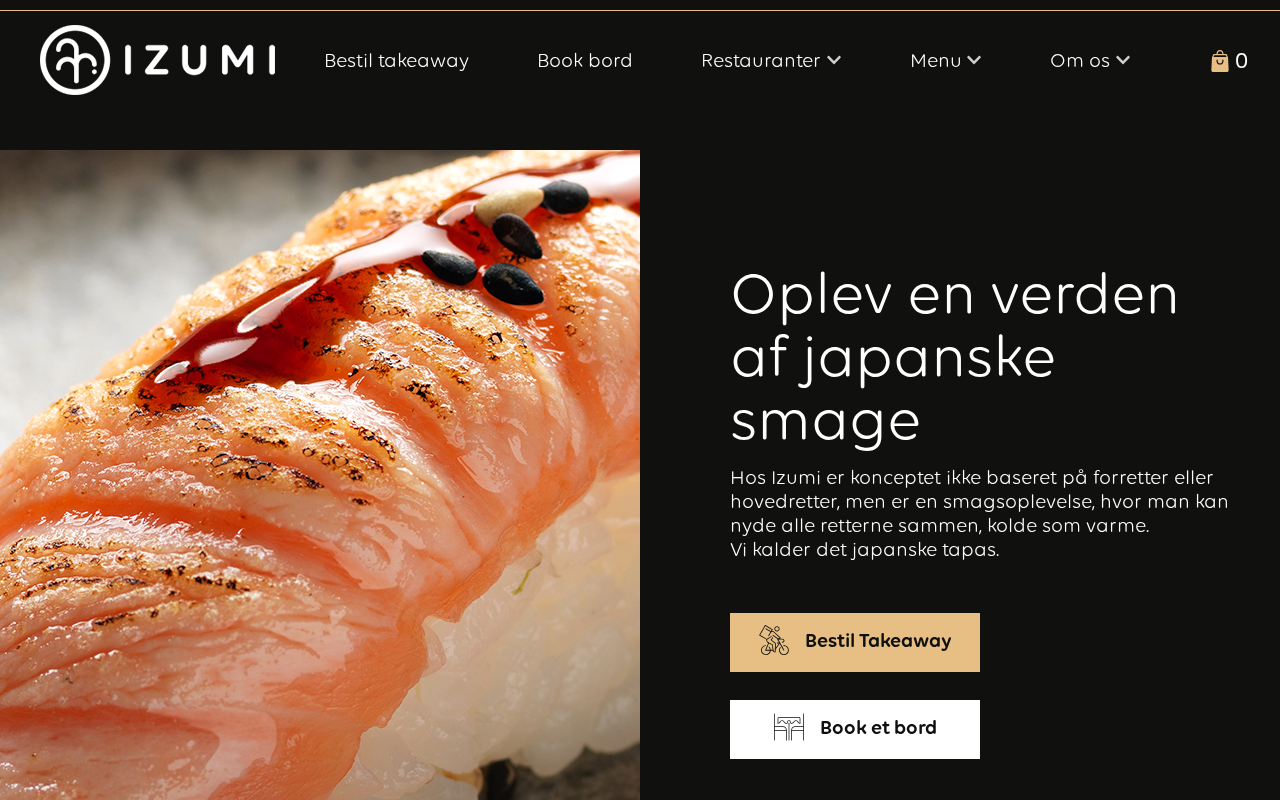Click the gold Bestil Takeaway button
The width and height of the screenshot is (1280, 800).
(x=855, y=642)
